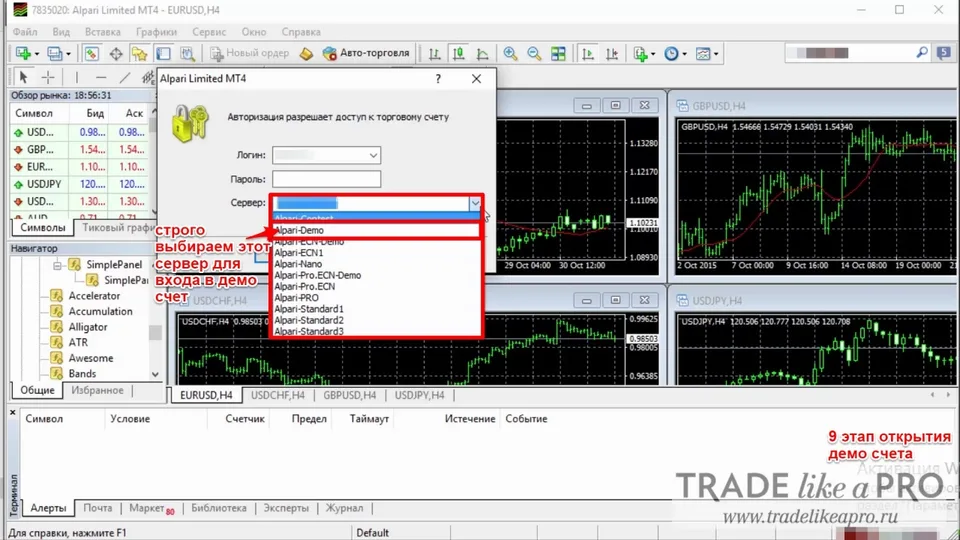Screen dimensions: 960x540
Task: Select the horizontal line drawing tool
Action: coord(101,77)
